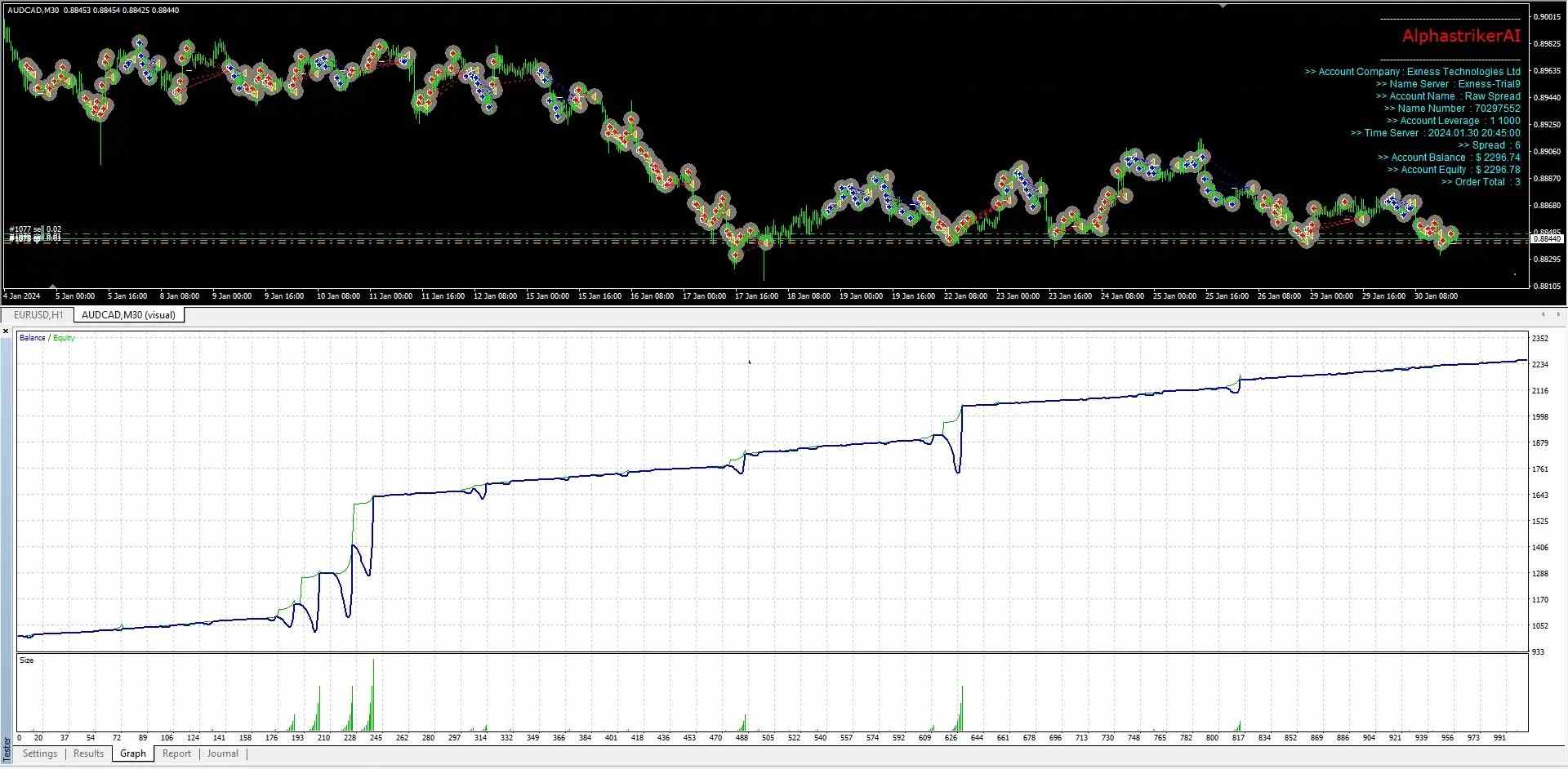Click the current price 0.88440 tag on price scale
The width and height of the screenshot is (1568, 769).
coord(1547,238)
